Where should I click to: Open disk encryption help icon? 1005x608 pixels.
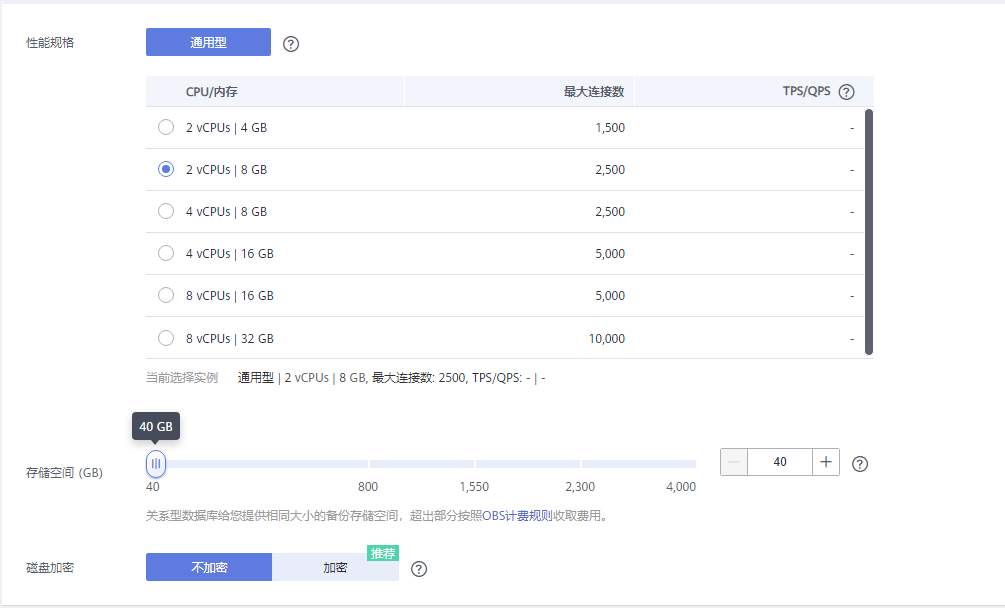(419, 569)
